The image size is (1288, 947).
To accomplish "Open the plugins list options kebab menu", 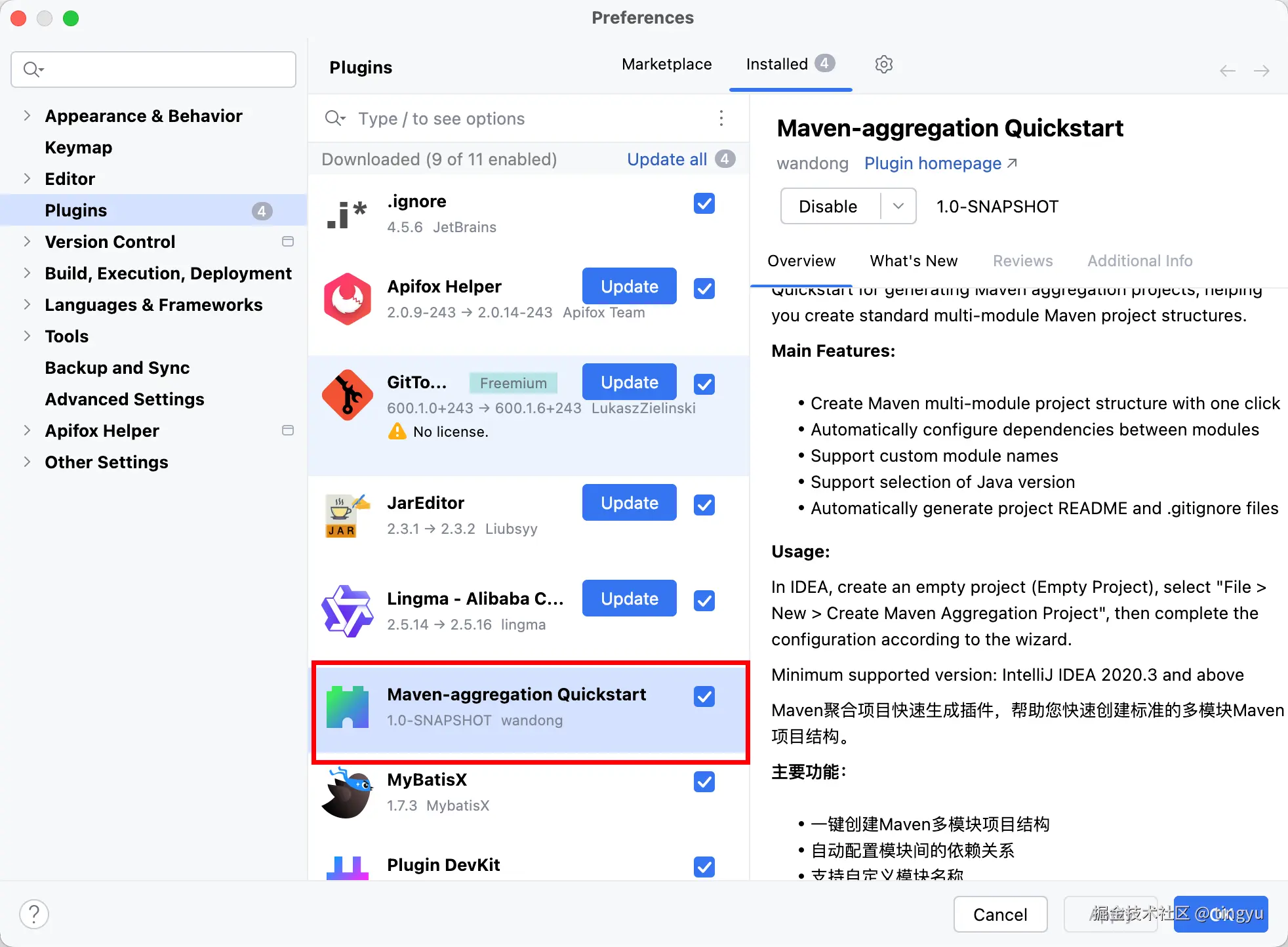I will tap(721, 119).
